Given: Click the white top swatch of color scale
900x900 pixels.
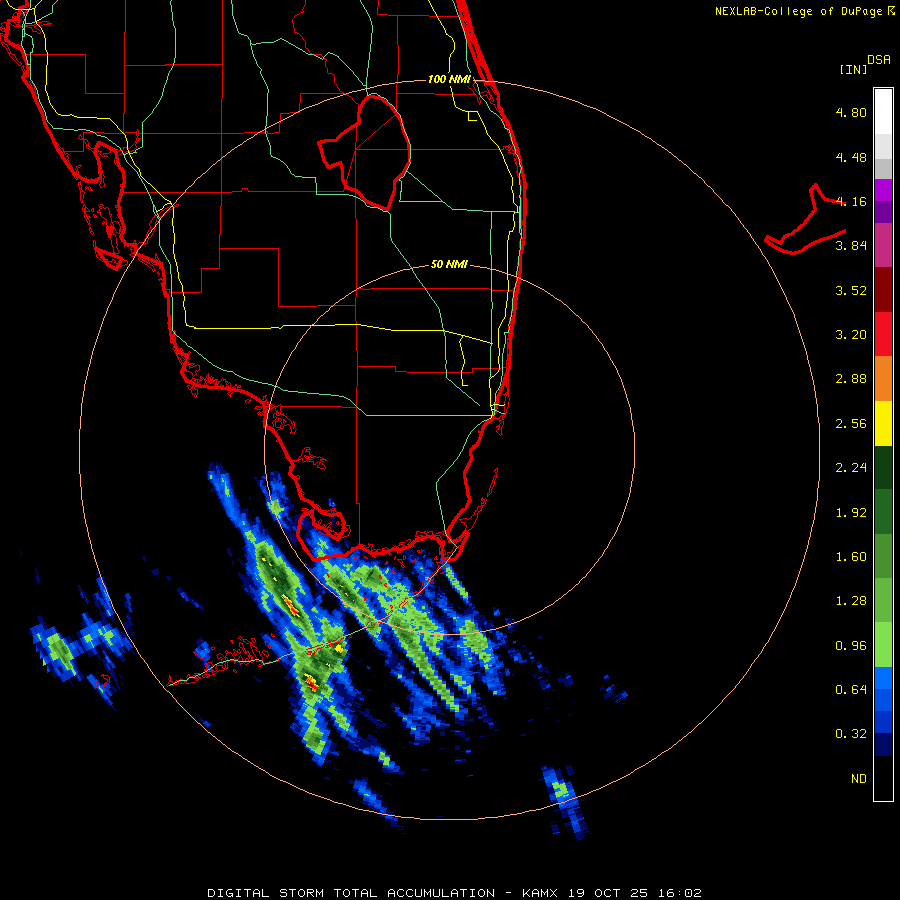Looking at the screenshot, I should pos(883,112).
